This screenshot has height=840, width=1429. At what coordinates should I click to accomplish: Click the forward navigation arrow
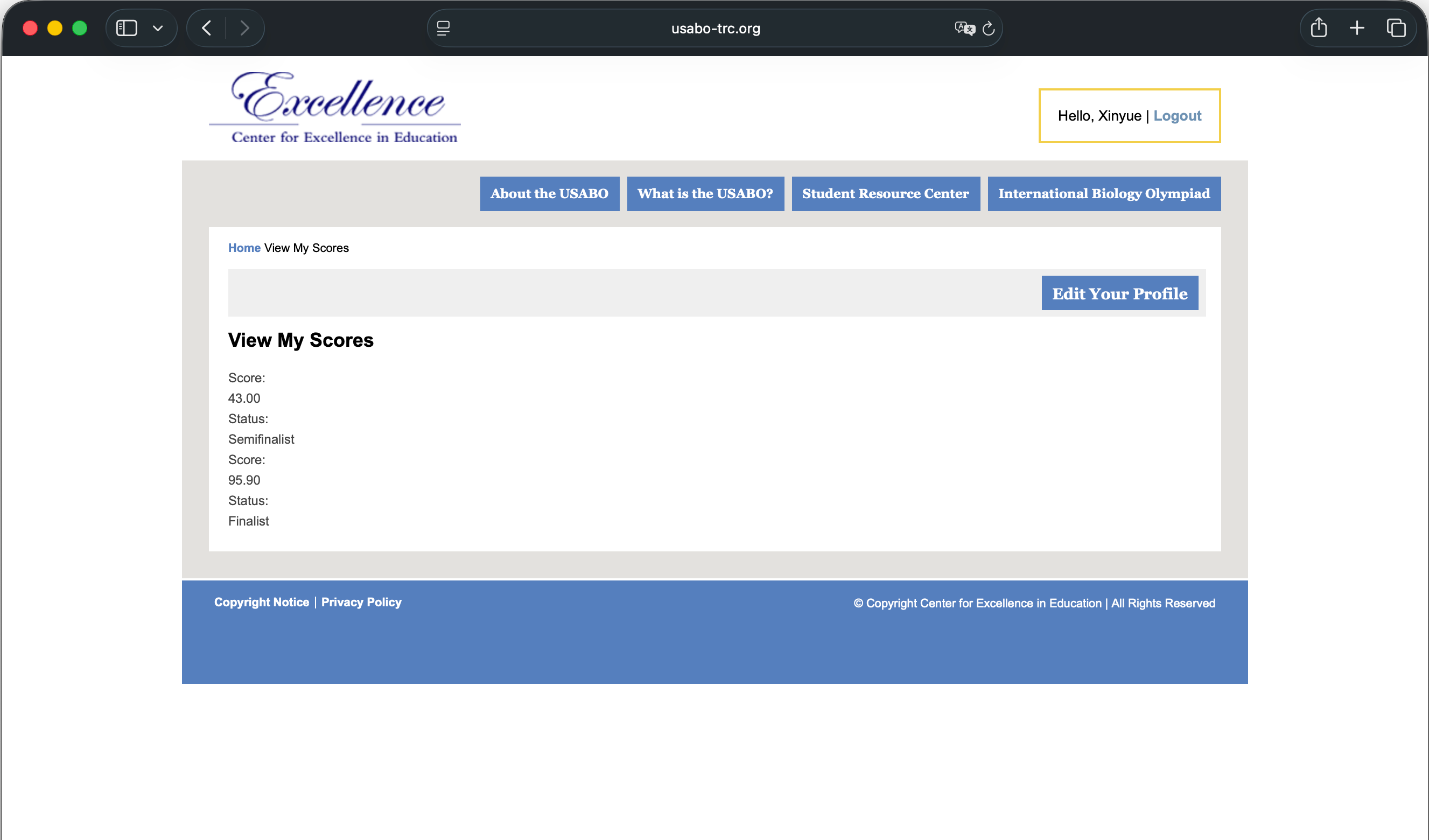[244, 28]
